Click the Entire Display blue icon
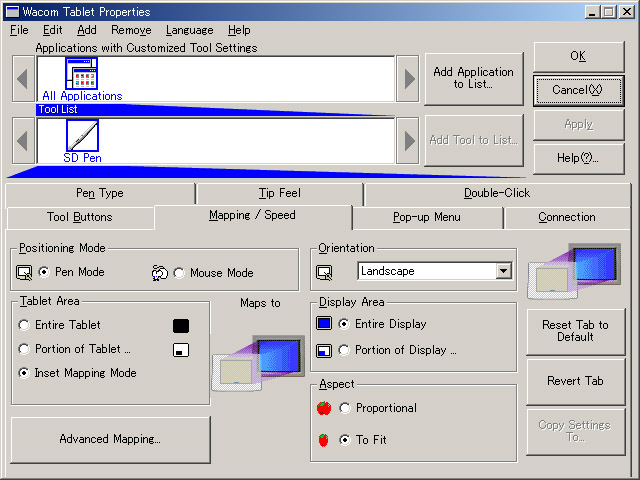The width and height of the screenshot is (640, 480). pyautogui.click(x=324, y=324)
